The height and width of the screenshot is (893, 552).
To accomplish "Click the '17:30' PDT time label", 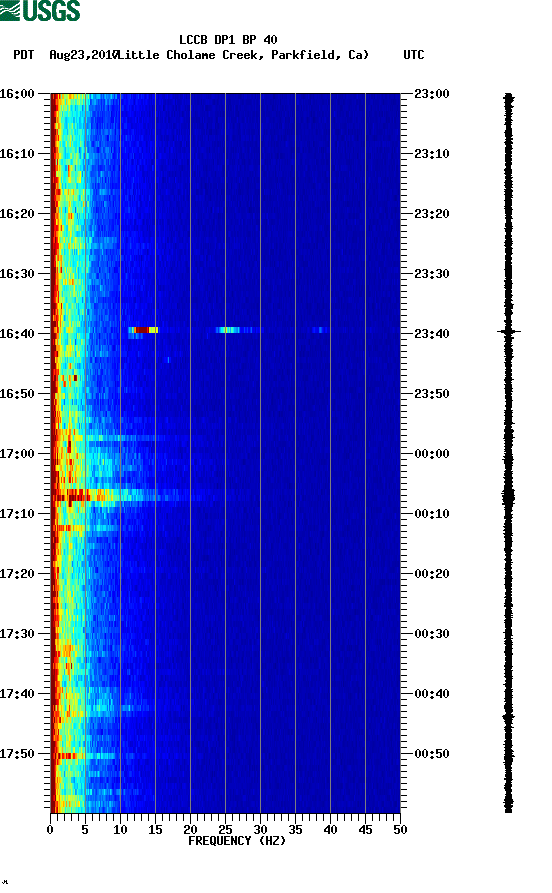I will tap(17, 634).
